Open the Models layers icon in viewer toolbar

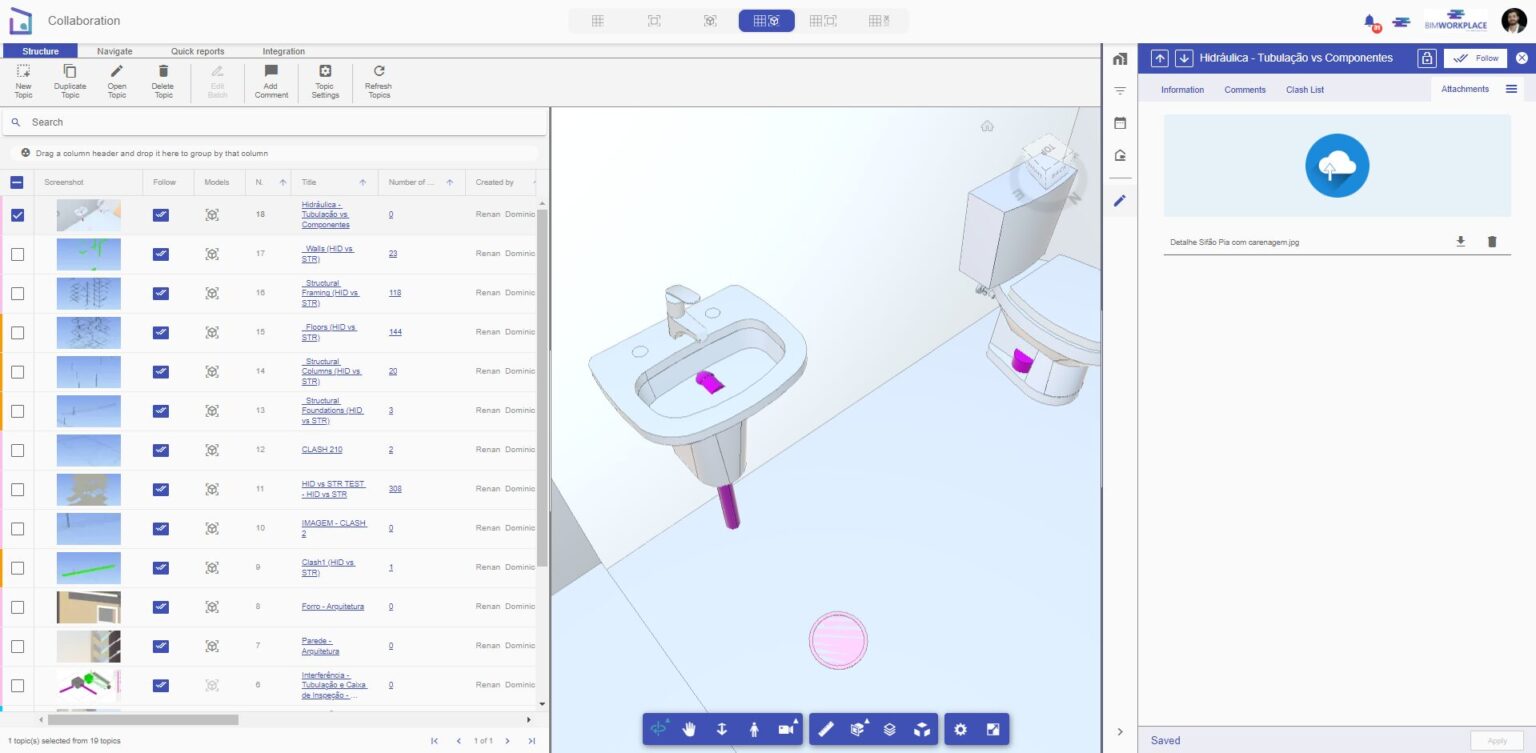890,729
